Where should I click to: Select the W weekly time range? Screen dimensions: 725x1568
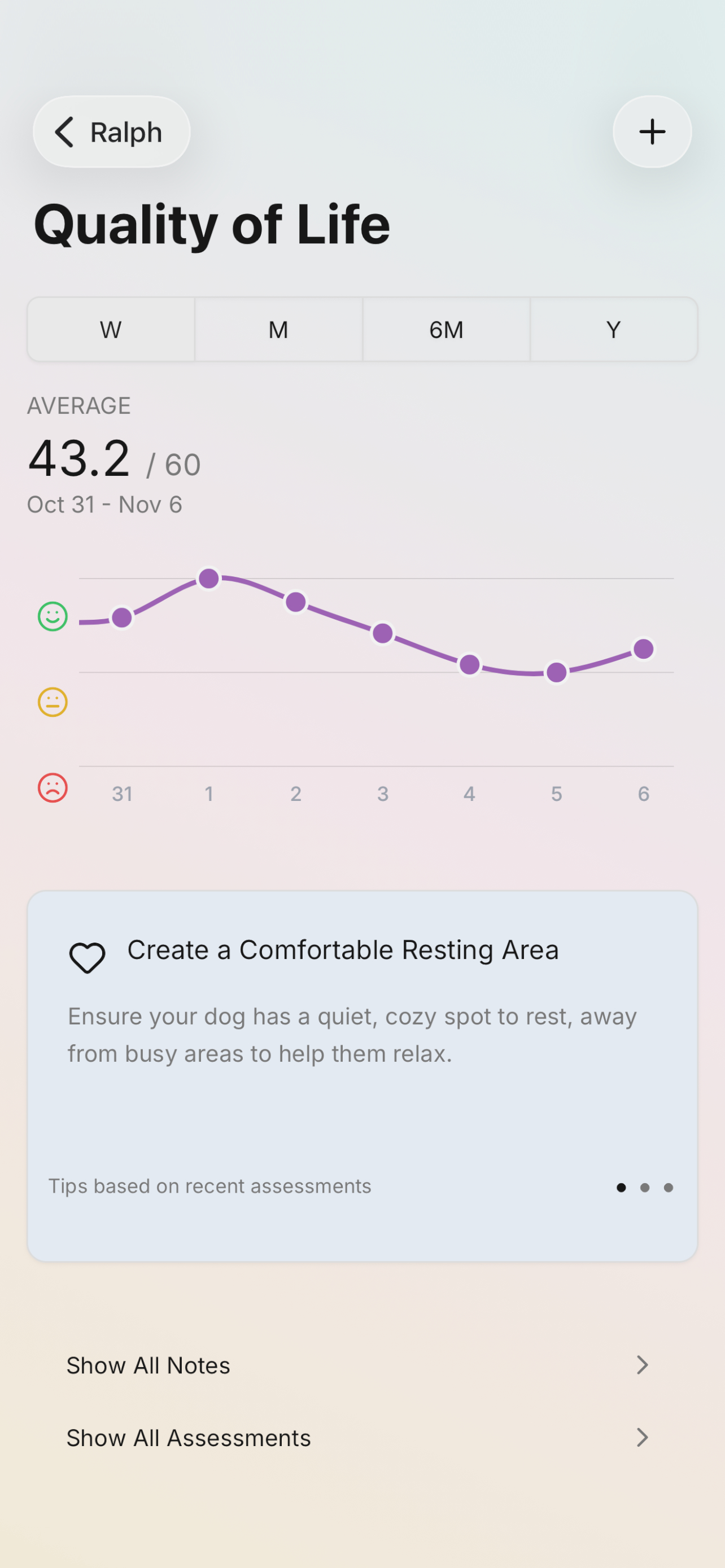tap(110, 329)
